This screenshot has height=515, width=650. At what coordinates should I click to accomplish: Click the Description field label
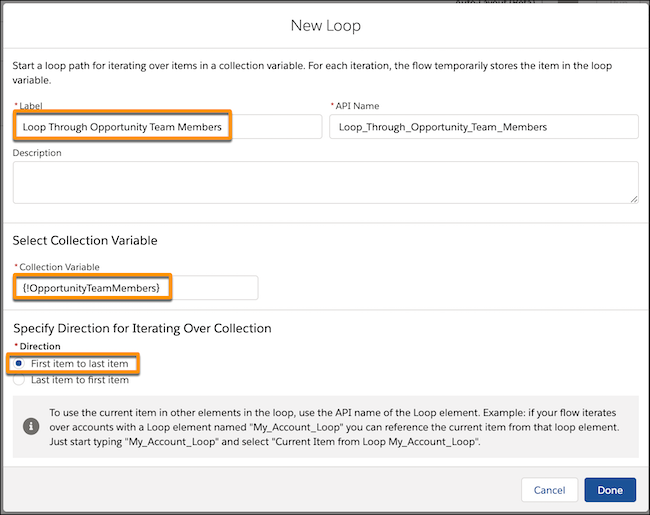(x=37, y=153)
